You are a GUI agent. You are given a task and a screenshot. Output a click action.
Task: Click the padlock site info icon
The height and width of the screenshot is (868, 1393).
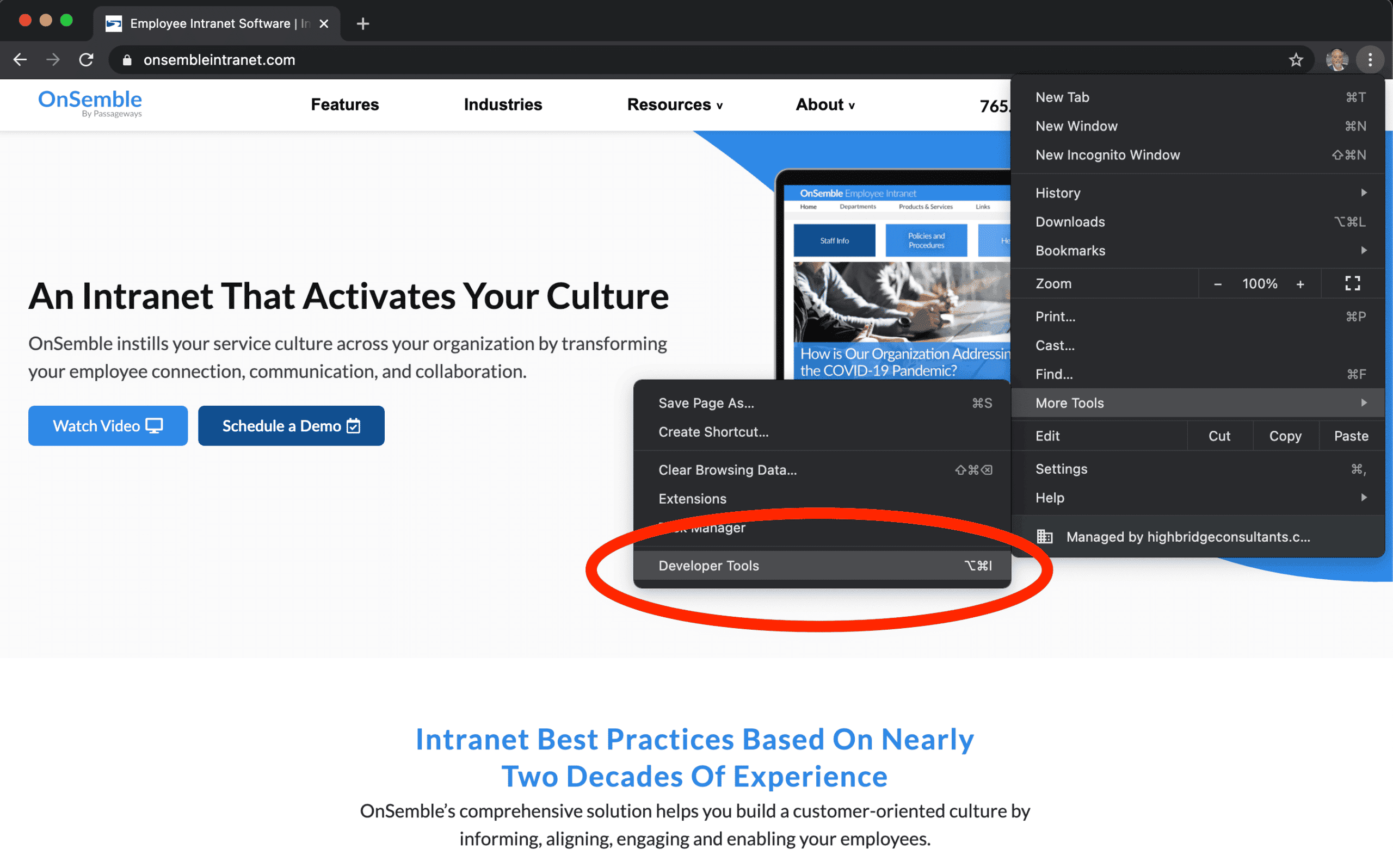pyautogui.click(x=127, y=60)
